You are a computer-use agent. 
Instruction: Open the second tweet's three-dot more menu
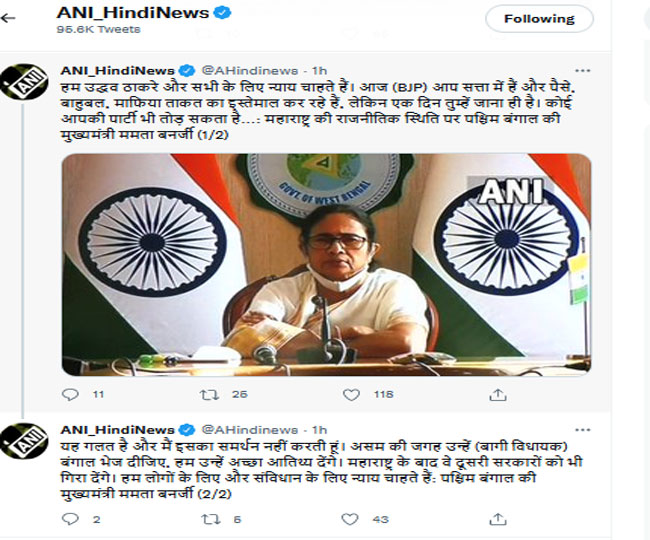pyautogui.click(x=582, y=430)
